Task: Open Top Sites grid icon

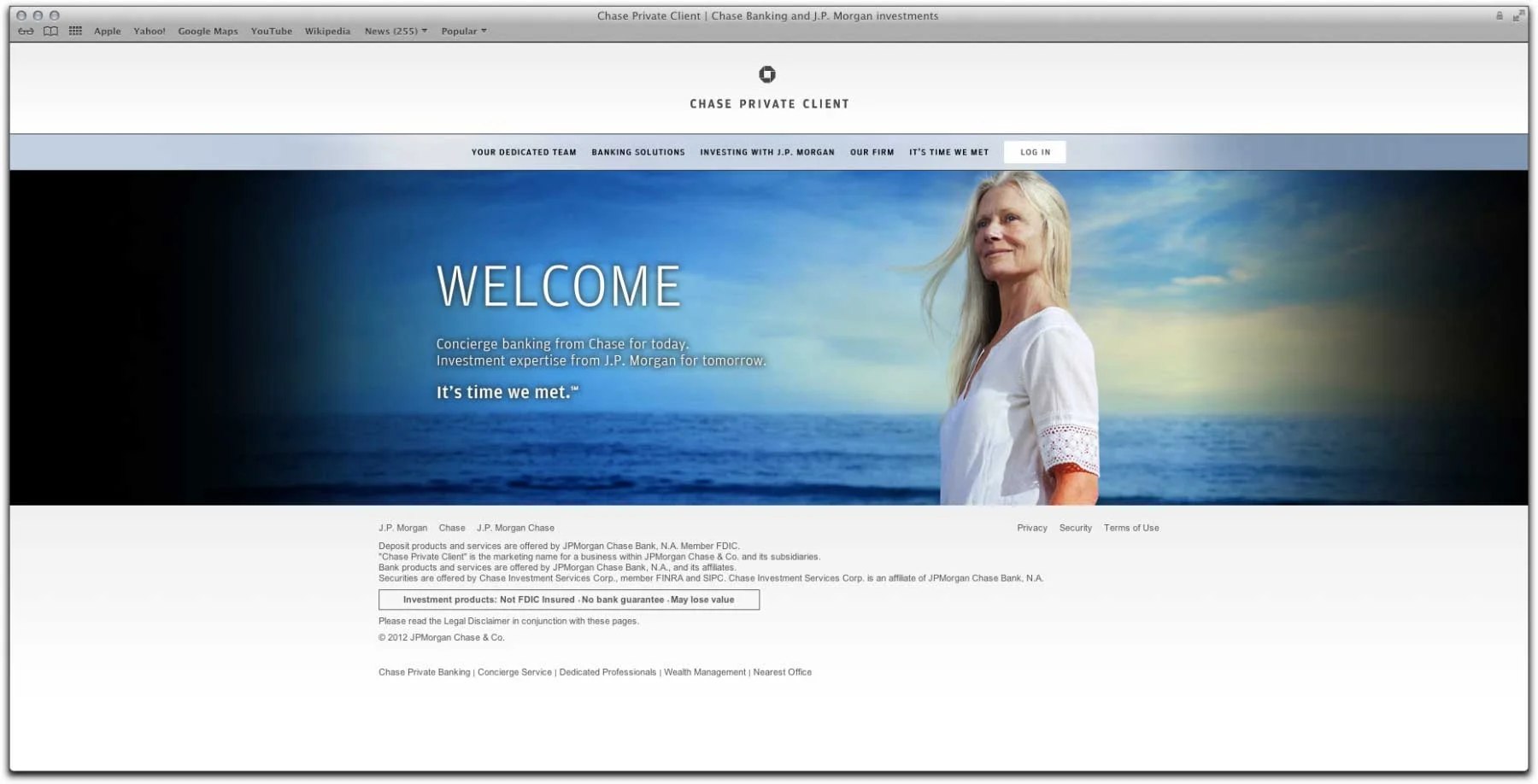Action: coord(75,31)
